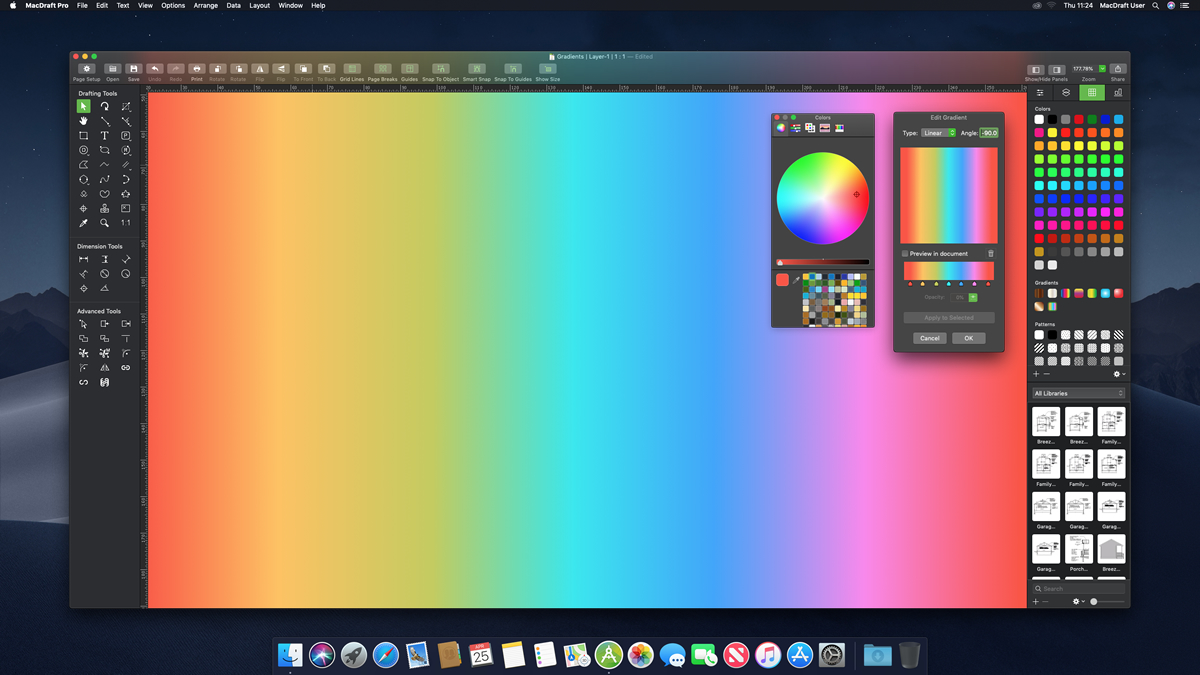
Task: Open the Layout menu
Action: click(259, 6)
